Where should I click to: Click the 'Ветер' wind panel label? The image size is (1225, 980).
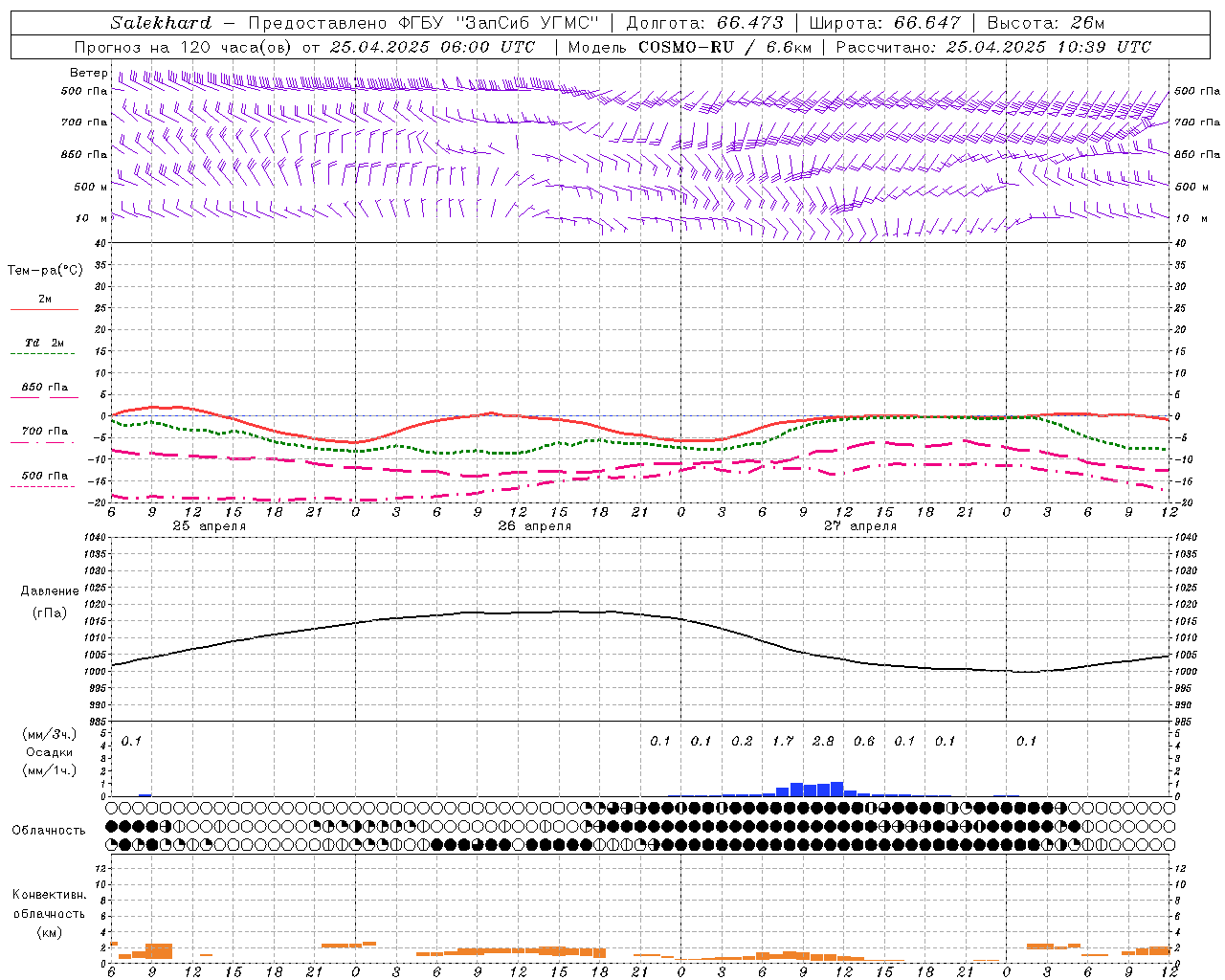pyautogui.click(x=89, y=73)
